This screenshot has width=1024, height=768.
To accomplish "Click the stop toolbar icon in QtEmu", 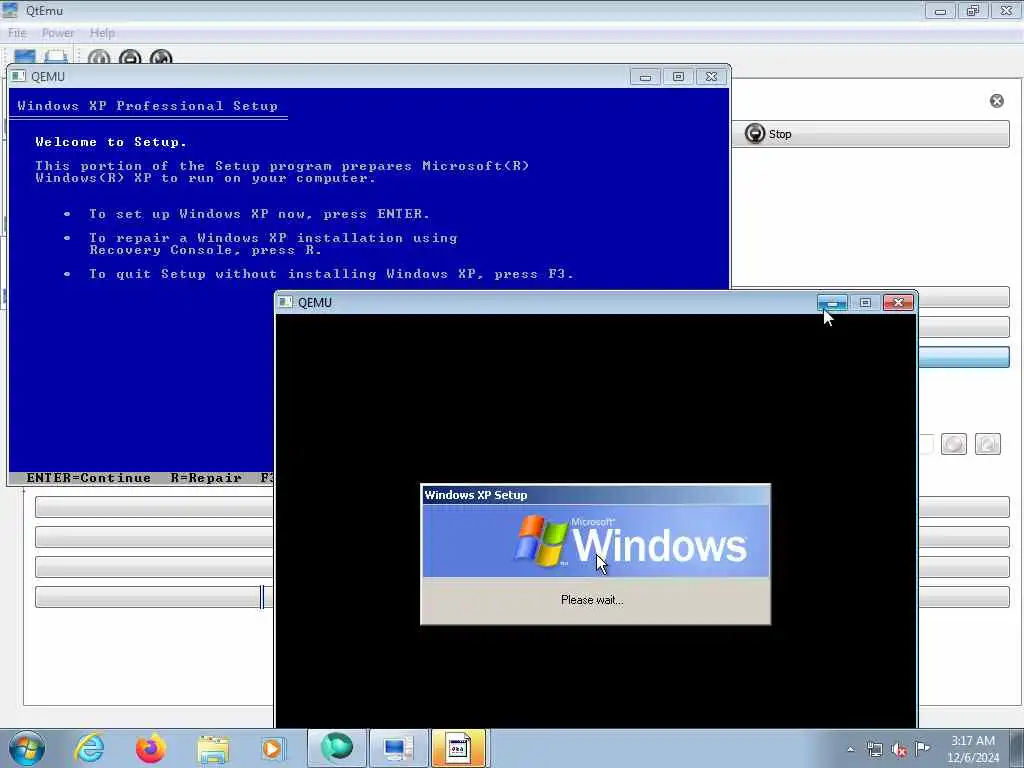I will click(130, 58).
